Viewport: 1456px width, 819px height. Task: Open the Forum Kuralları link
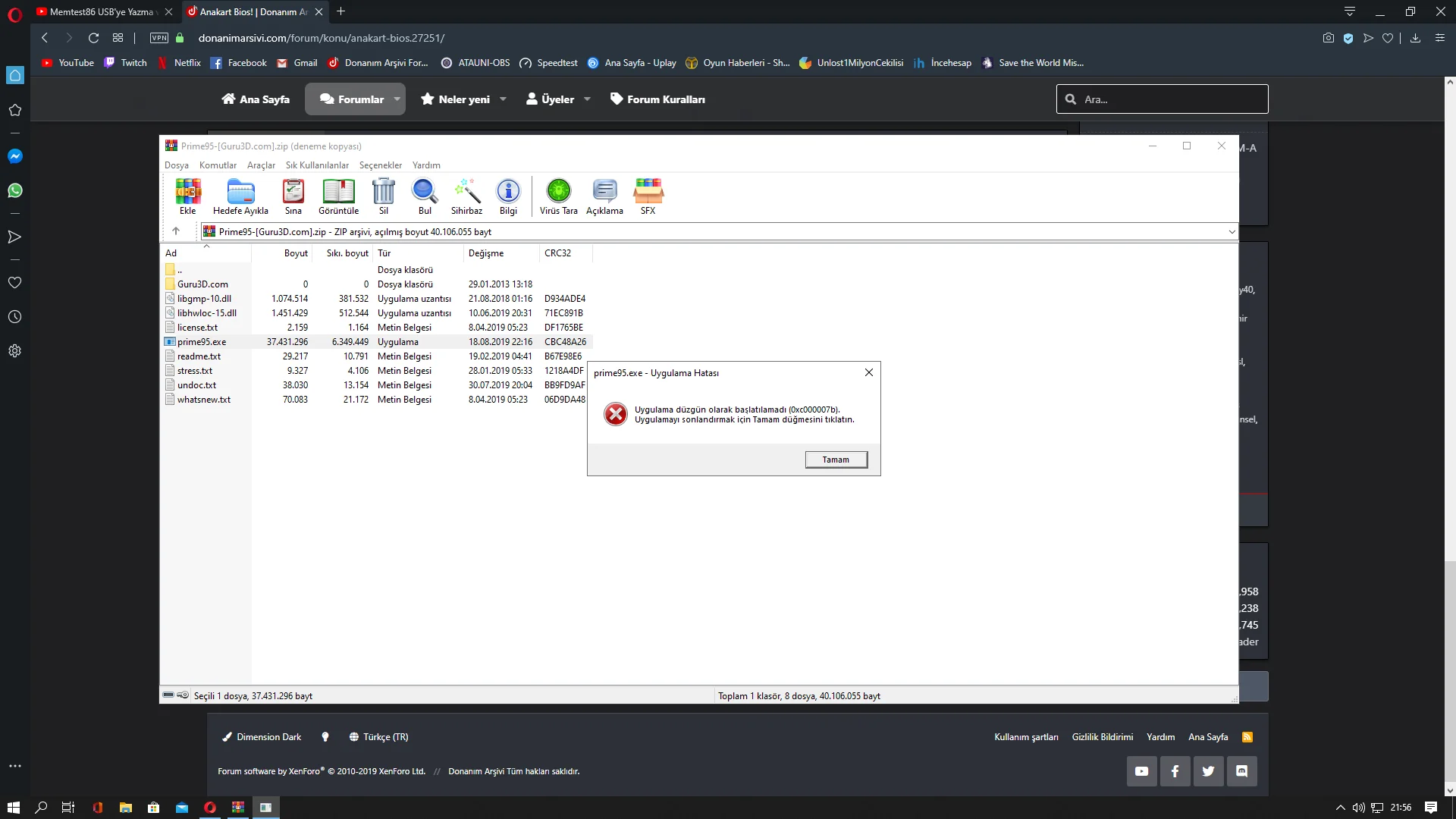657,99
